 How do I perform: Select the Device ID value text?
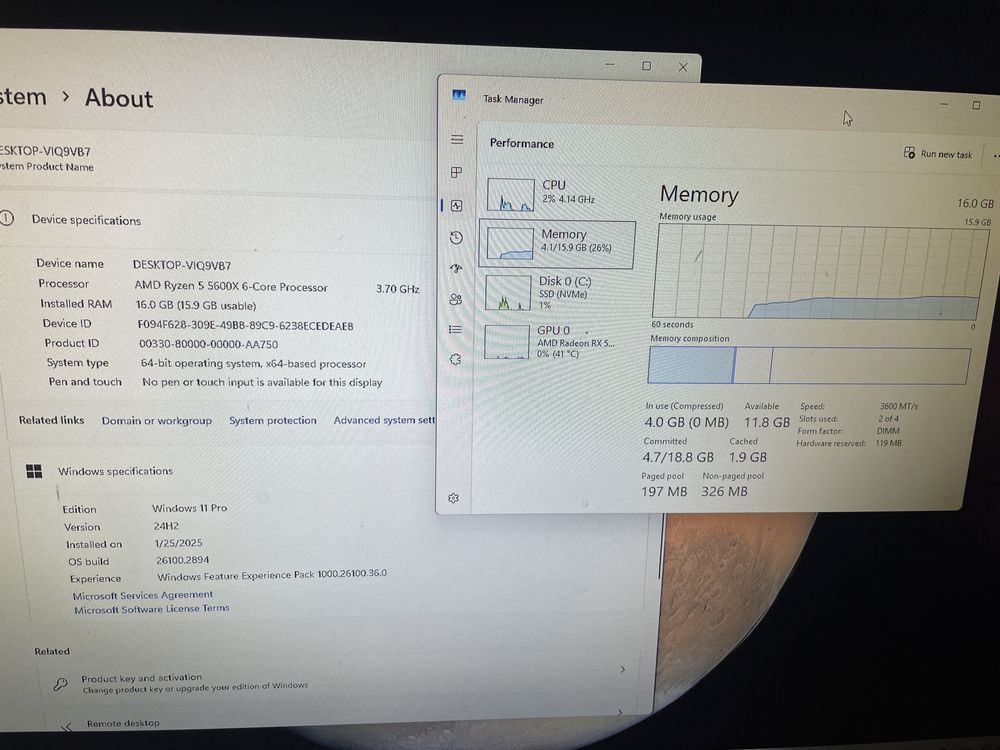click(246, 325)
